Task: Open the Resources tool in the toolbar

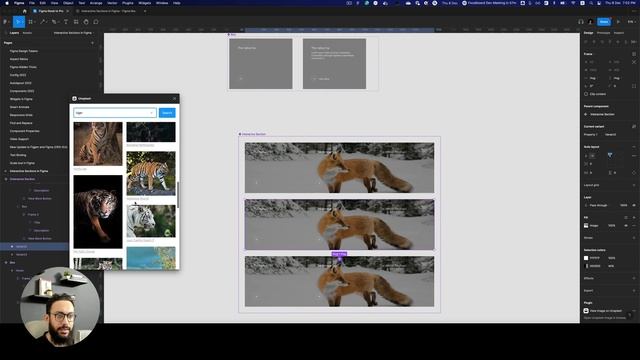Action: point(76,22)
